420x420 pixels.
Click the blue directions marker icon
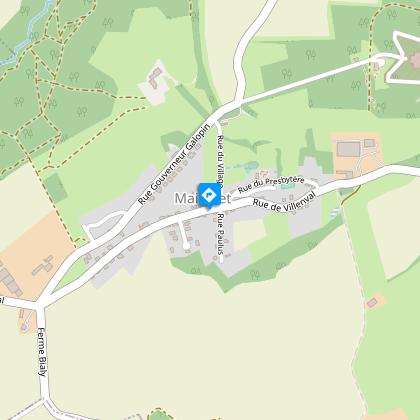pyautogui.click(x=209, y=196)
